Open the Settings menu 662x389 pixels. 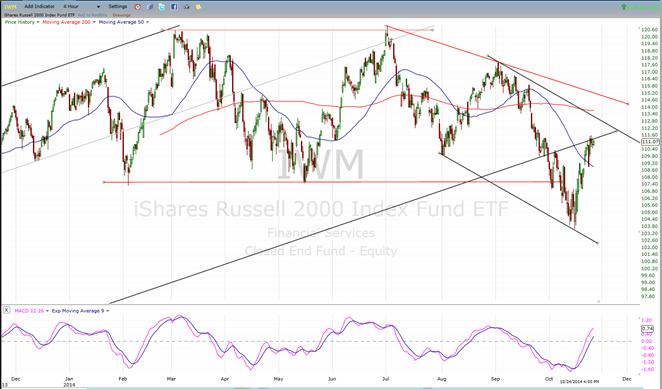[x=118, y=6]
